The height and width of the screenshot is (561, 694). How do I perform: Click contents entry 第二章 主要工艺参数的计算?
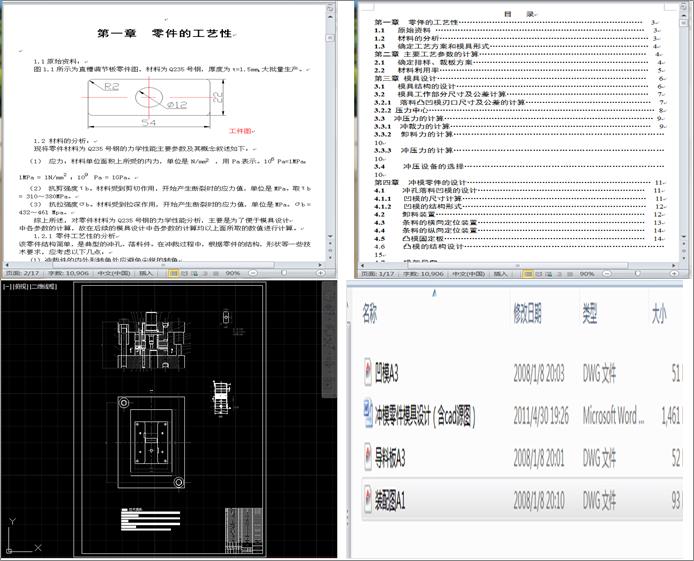pyautogui.click(x=517, y=54)
